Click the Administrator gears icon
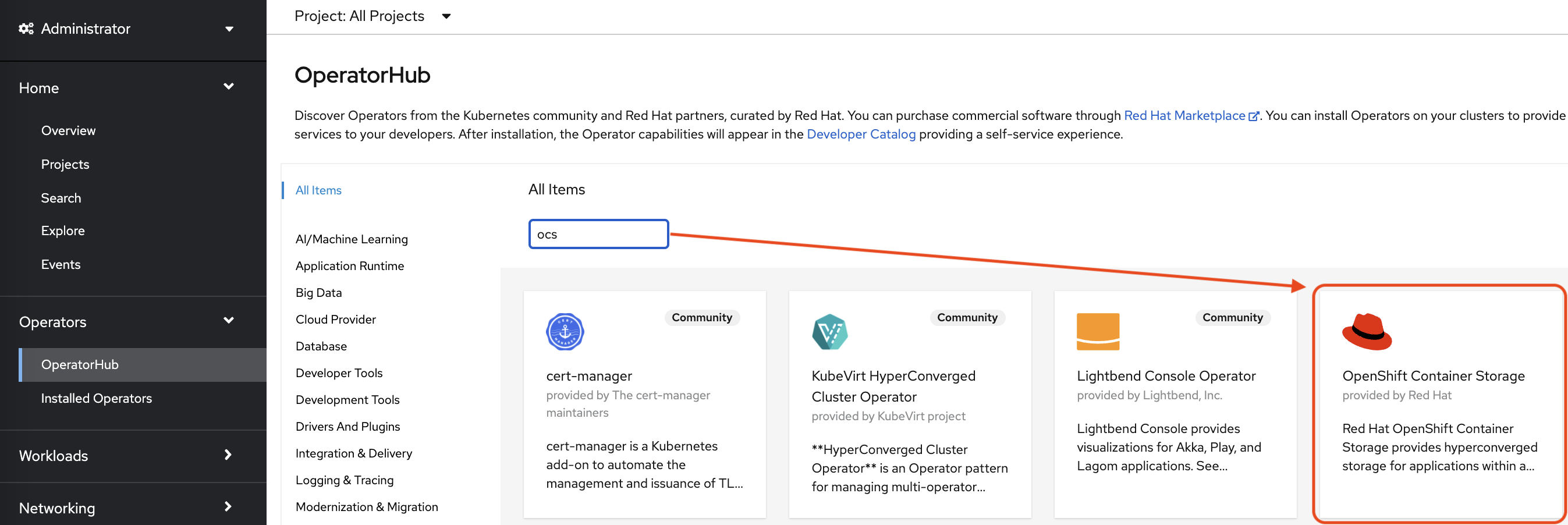Viewport: 1568px width, 525px height. 26,29
